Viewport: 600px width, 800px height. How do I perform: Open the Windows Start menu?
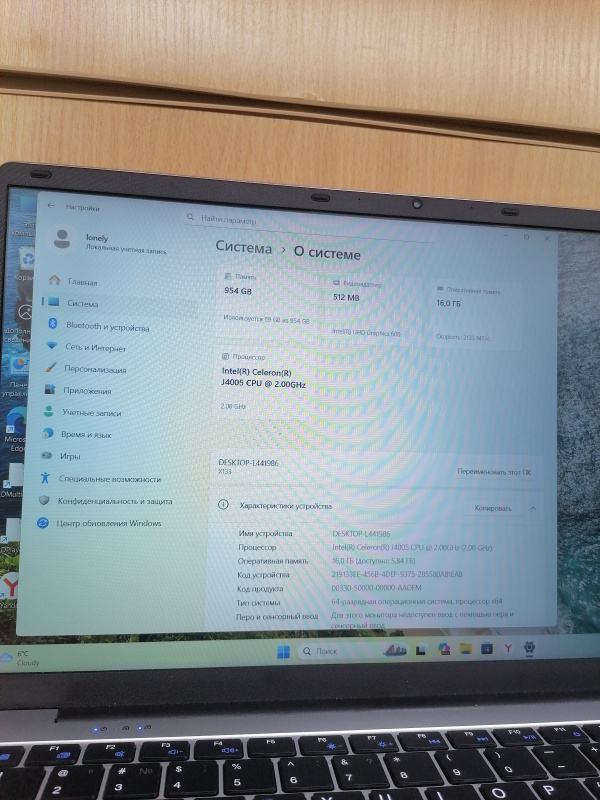(283, 652)
